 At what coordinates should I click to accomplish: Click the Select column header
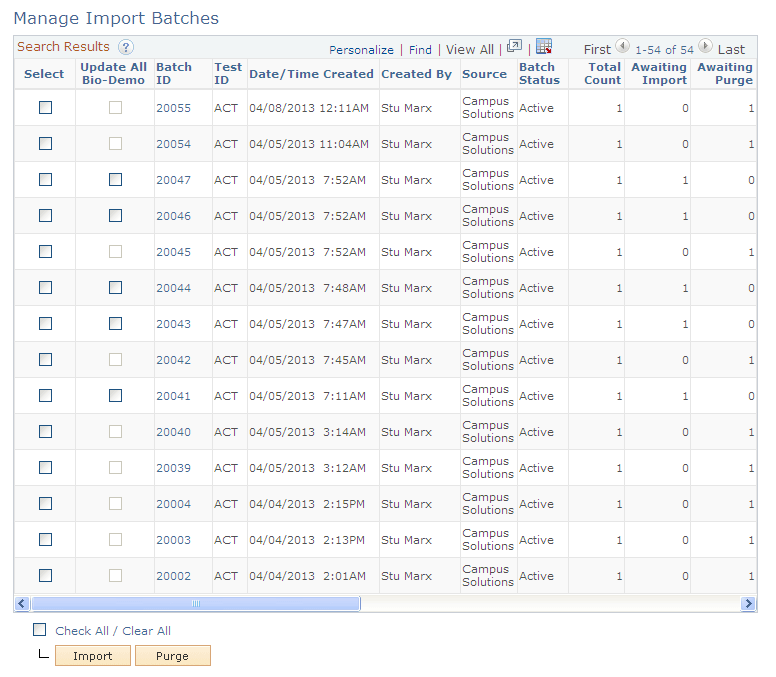[44, 74]
